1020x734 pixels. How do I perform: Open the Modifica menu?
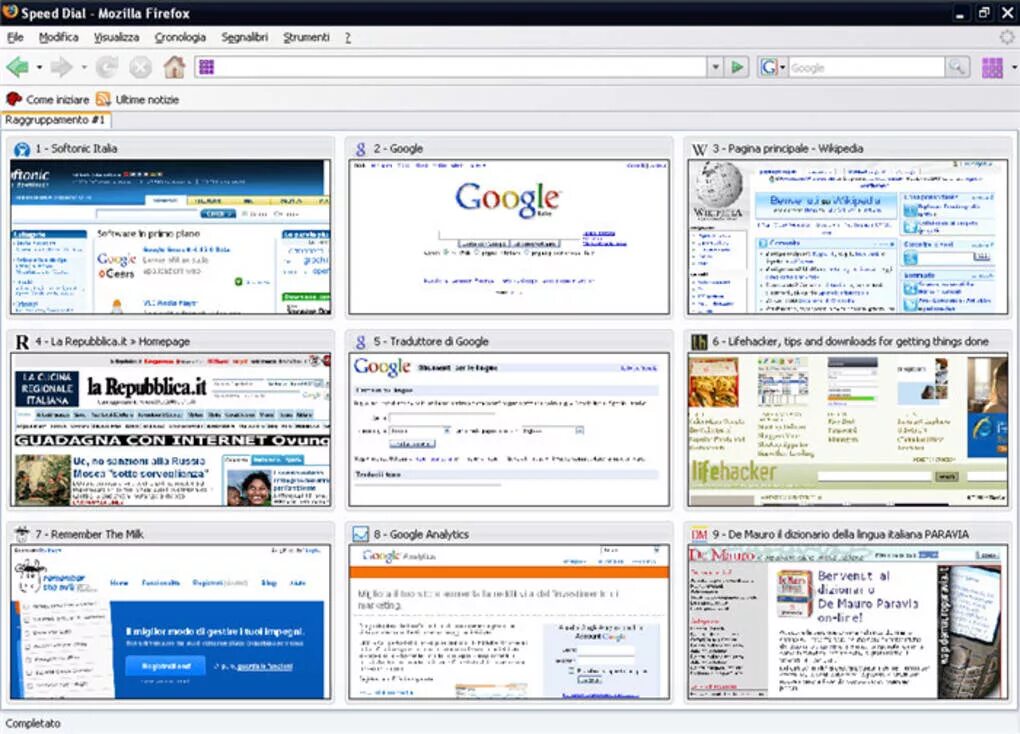click(x=59, y=38)
